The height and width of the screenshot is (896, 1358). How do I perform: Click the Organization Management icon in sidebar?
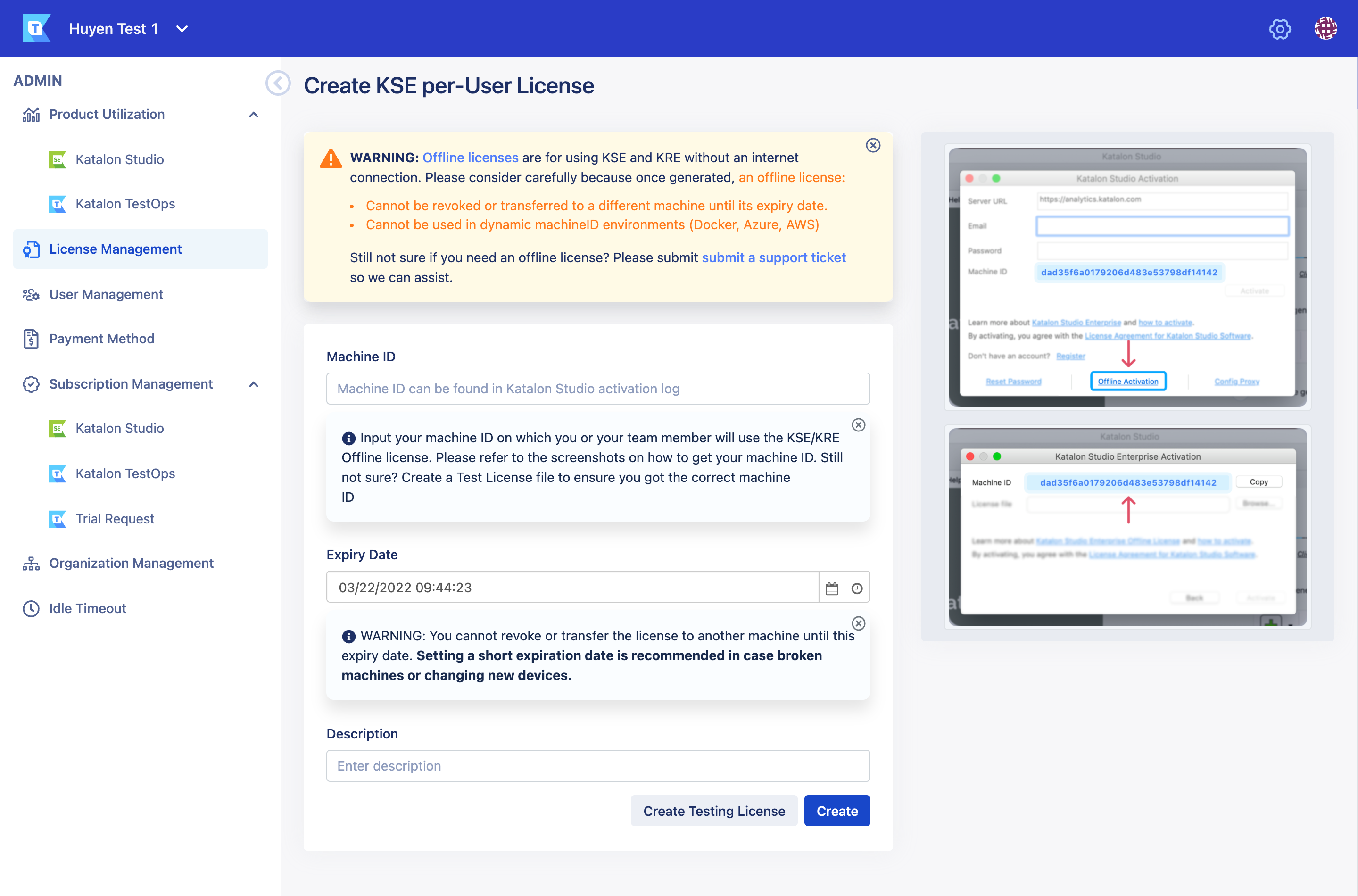pos(31,563)
